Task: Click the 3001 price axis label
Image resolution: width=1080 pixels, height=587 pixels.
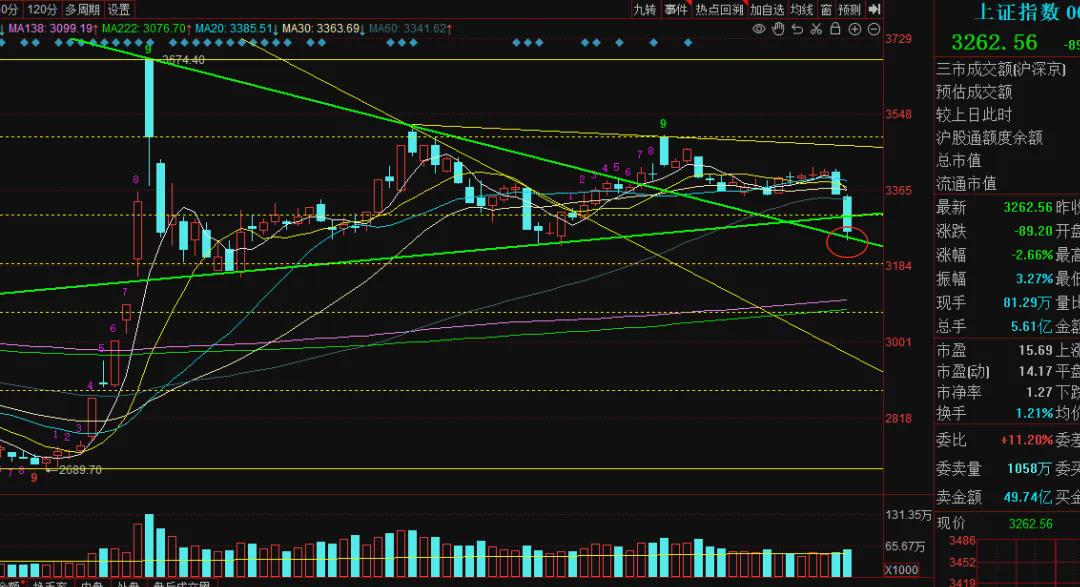Action: click(x=898, y=342)
